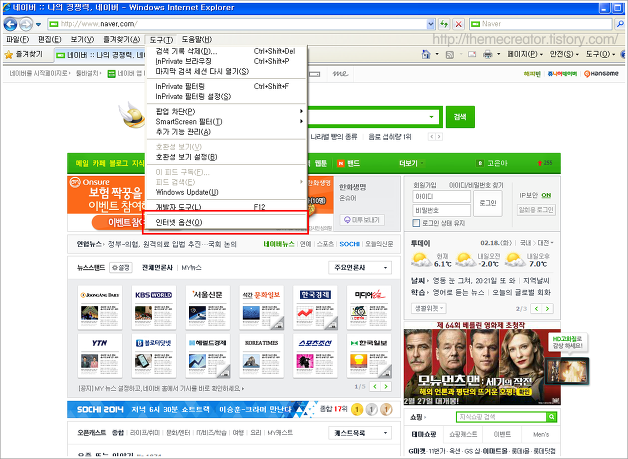Viewport: 628px width, 459px height.
Task: Click the Home icon in command bar
Action: tap(426, 54)
